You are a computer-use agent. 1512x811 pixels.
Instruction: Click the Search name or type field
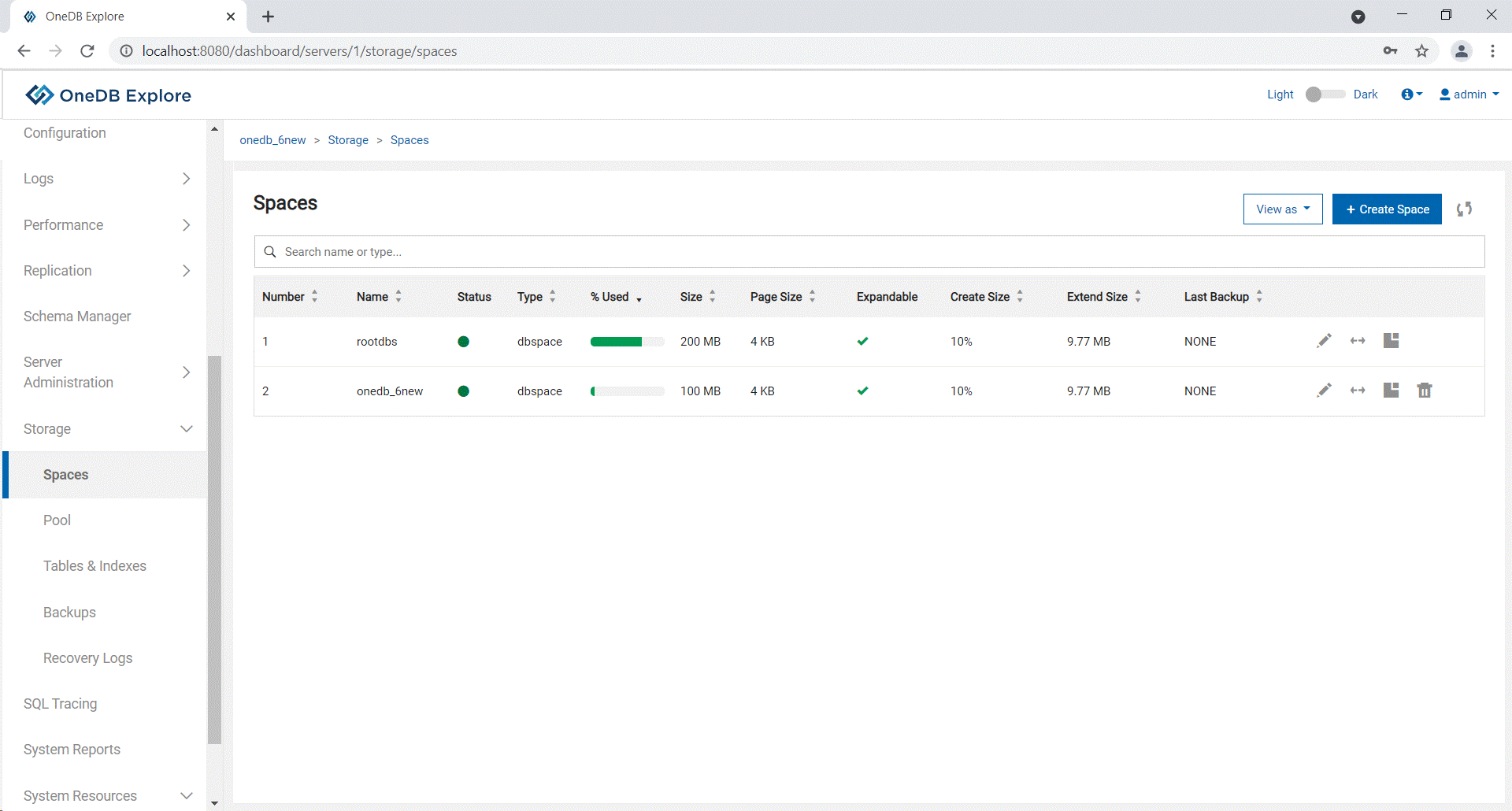[866, 252]
